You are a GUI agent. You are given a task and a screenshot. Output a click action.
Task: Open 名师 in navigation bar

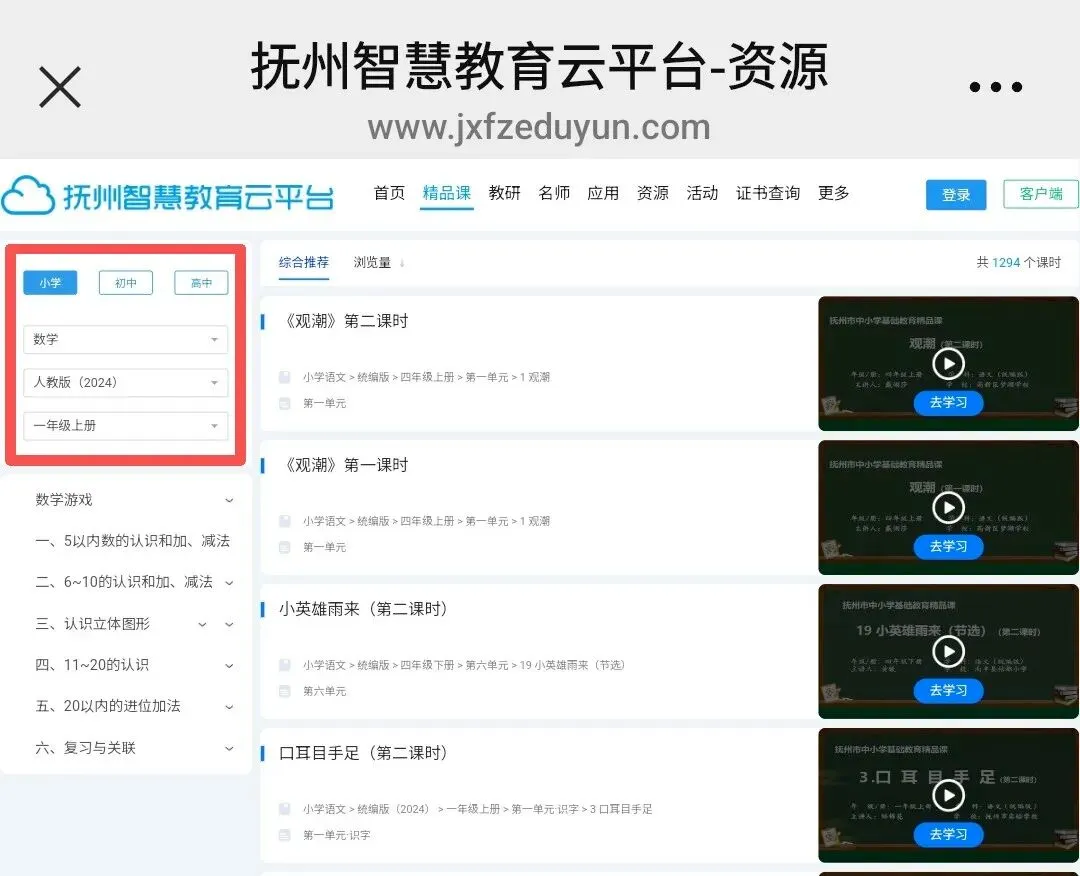[x=554, y=193]
